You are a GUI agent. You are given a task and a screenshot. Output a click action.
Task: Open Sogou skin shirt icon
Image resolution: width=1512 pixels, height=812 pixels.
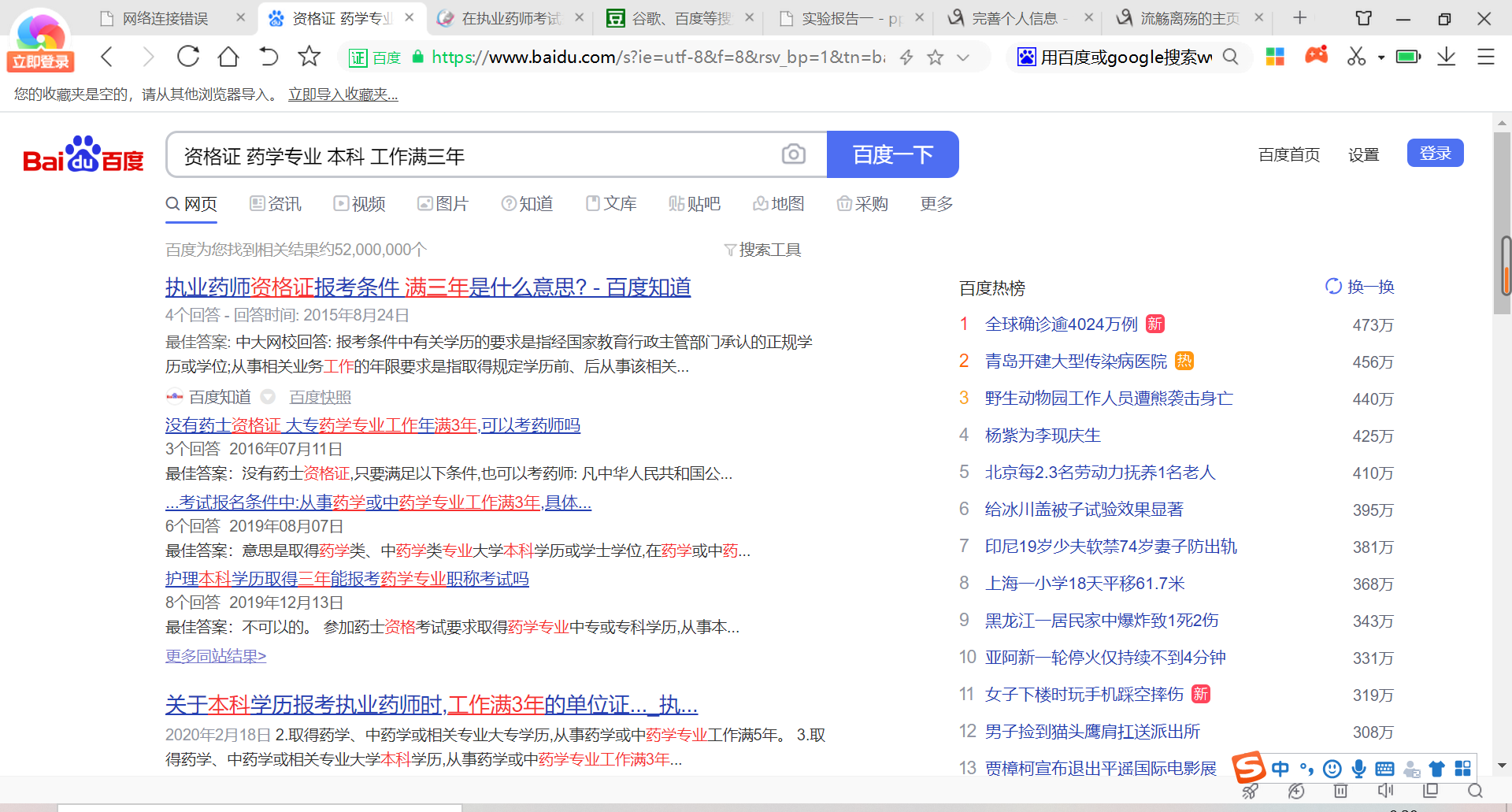pos(1437,769)
